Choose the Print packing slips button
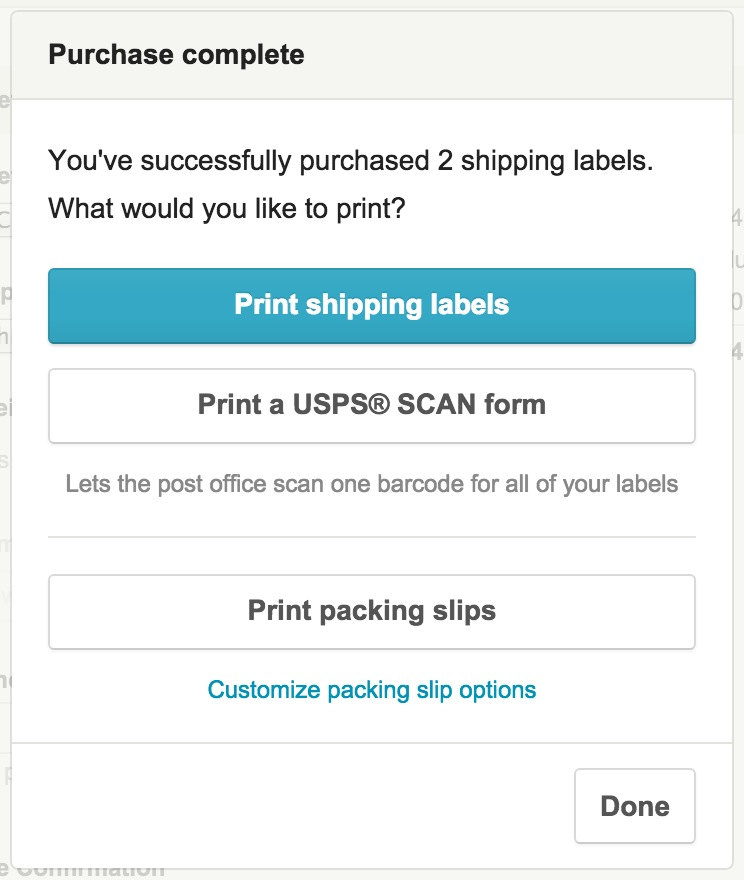 [x=371, y=612]
